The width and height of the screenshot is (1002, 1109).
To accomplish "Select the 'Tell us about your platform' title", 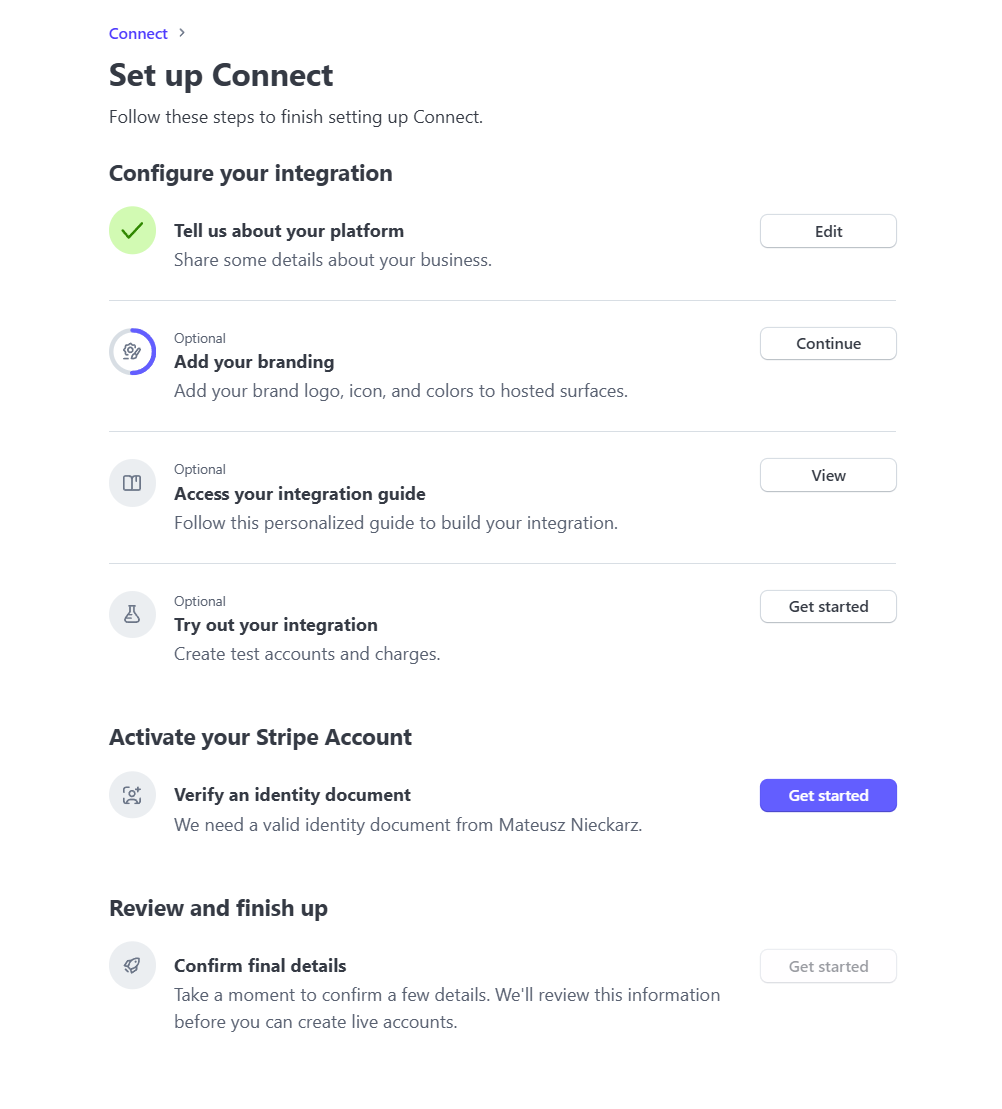I will pos(289,231).
